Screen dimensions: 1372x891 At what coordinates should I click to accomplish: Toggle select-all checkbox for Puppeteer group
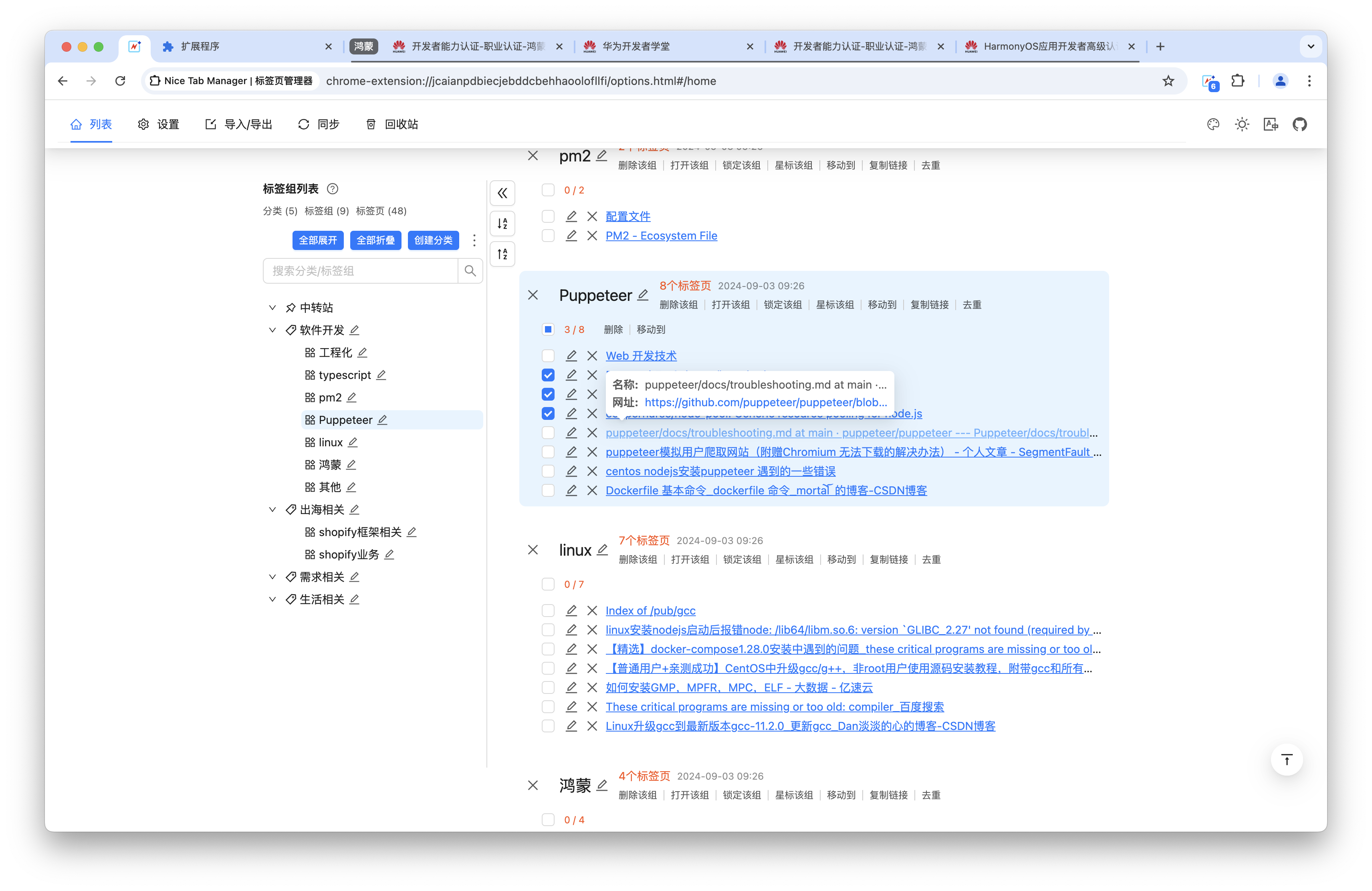click(x=548, y=330)
